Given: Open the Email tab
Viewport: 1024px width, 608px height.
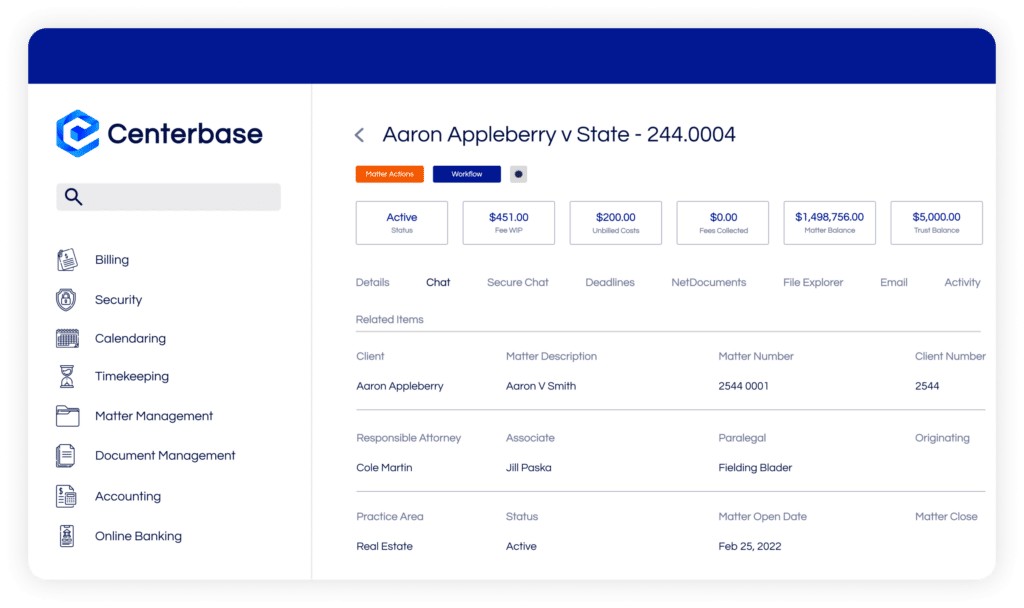Looking at the screenshot, I should tap(893, 282).
